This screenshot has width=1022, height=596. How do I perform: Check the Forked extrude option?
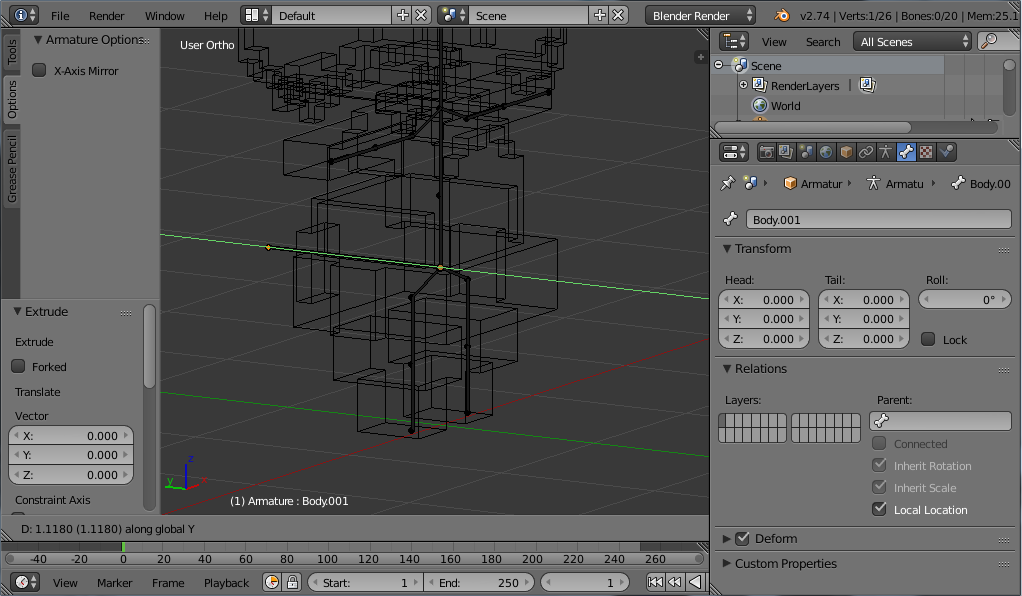click(x=18, y=367)
